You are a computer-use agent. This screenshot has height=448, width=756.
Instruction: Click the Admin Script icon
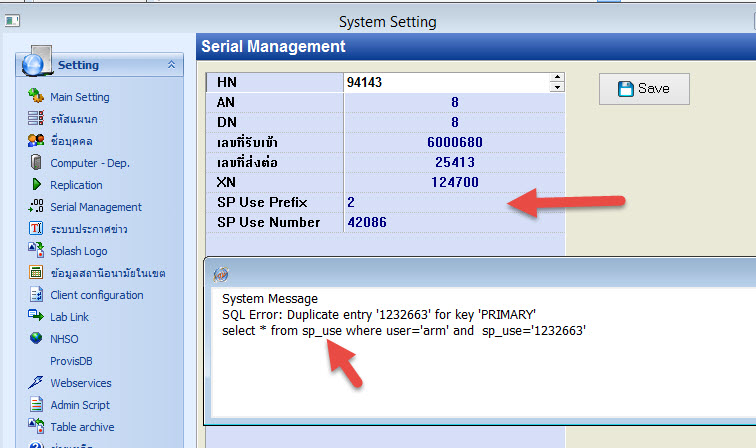36,405
